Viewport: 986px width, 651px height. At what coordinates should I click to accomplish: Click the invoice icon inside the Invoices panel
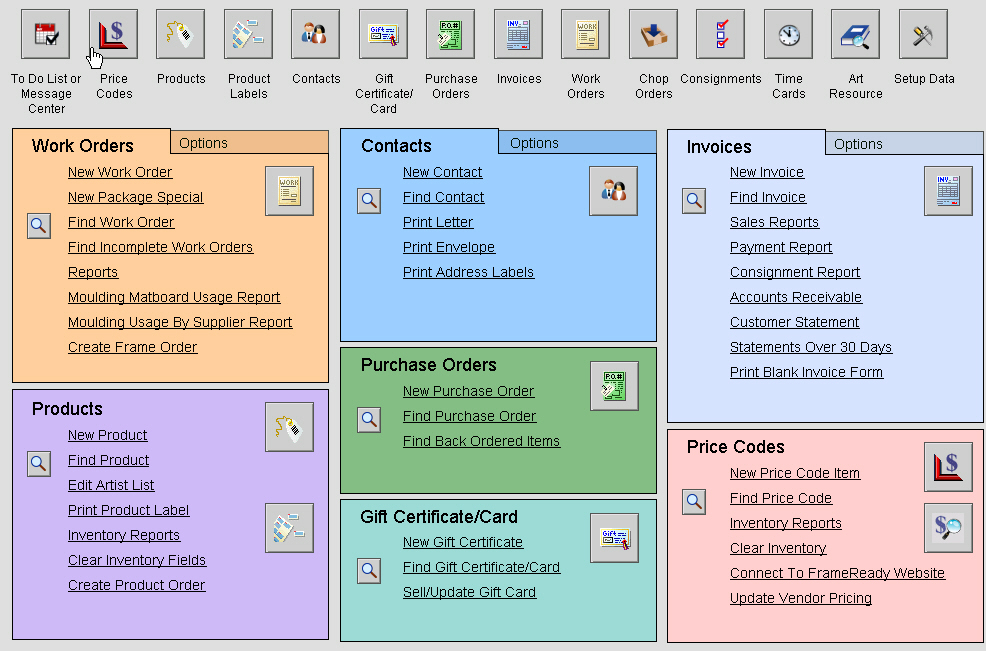pos(947,190)
